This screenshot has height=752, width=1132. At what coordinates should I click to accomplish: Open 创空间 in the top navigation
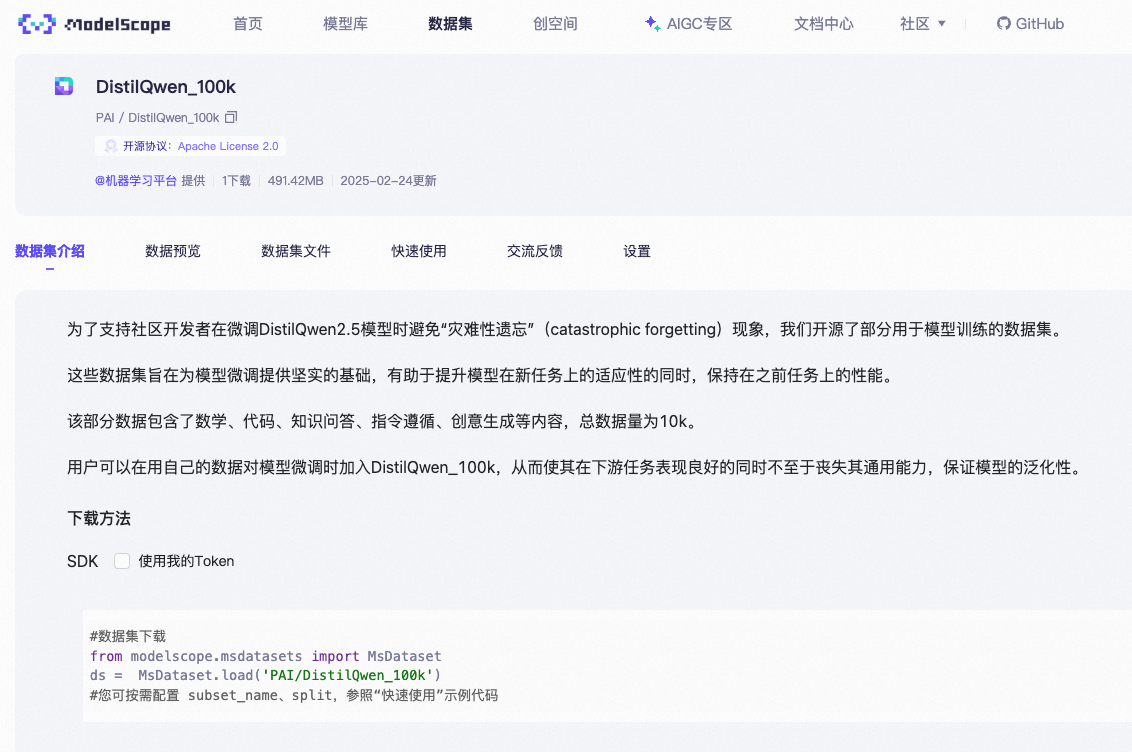point(555,24)
